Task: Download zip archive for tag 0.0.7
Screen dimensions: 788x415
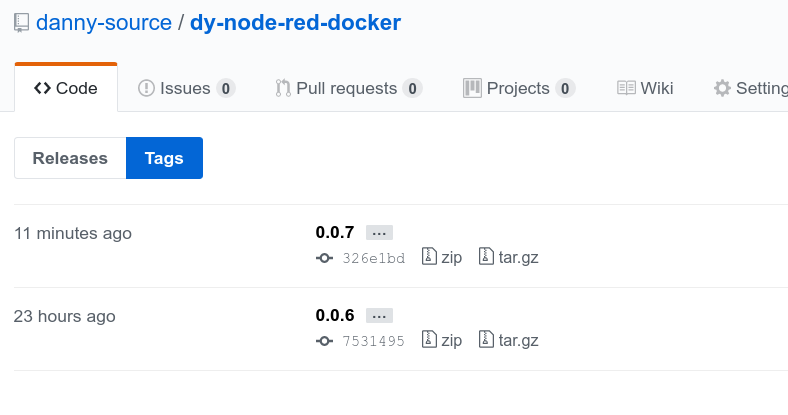Action: pyautogui.click(x=442, y=257)
